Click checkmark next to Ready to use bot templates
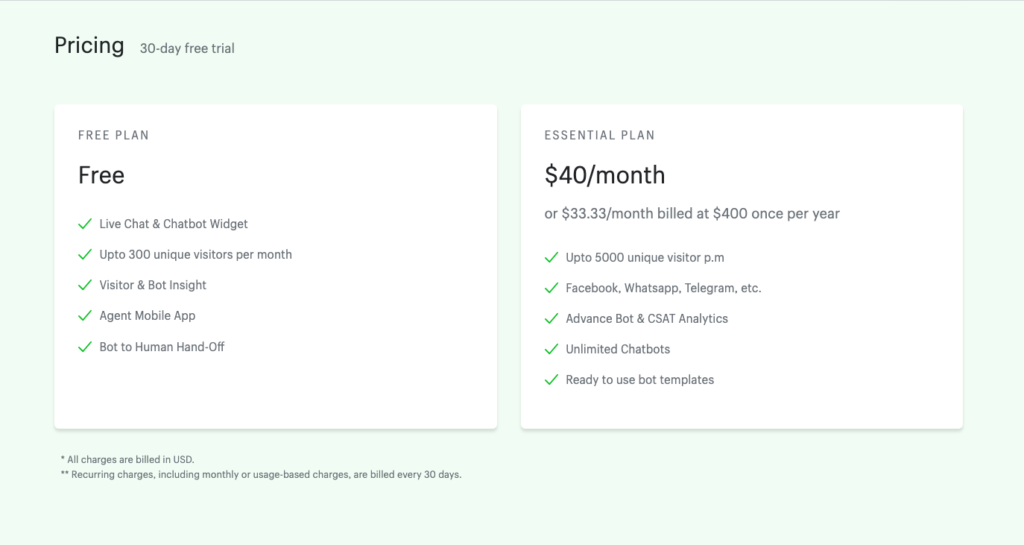This screenshot has width=1024, height=545. click(551, 380)
